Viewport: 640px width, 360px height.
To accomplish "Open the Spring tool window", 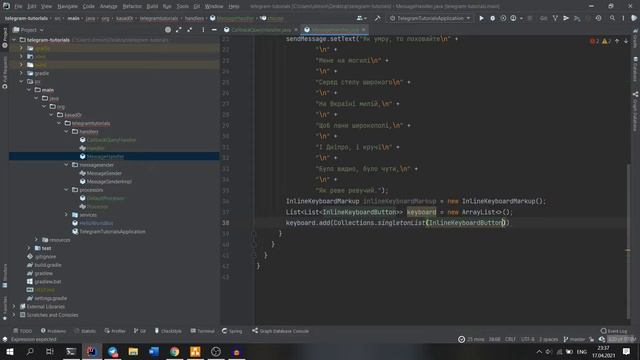I will tap(232, 331).
